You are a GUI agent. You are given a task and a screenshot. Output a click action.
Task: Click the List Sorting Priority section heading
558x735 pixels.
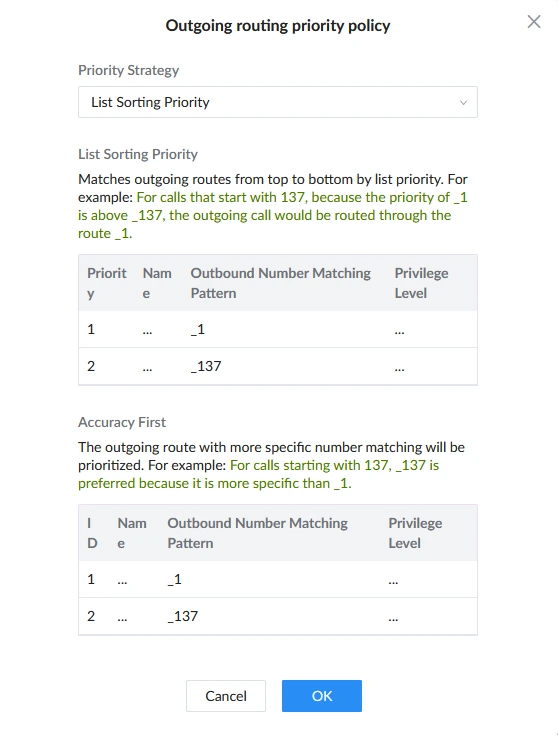click(138, 154)
